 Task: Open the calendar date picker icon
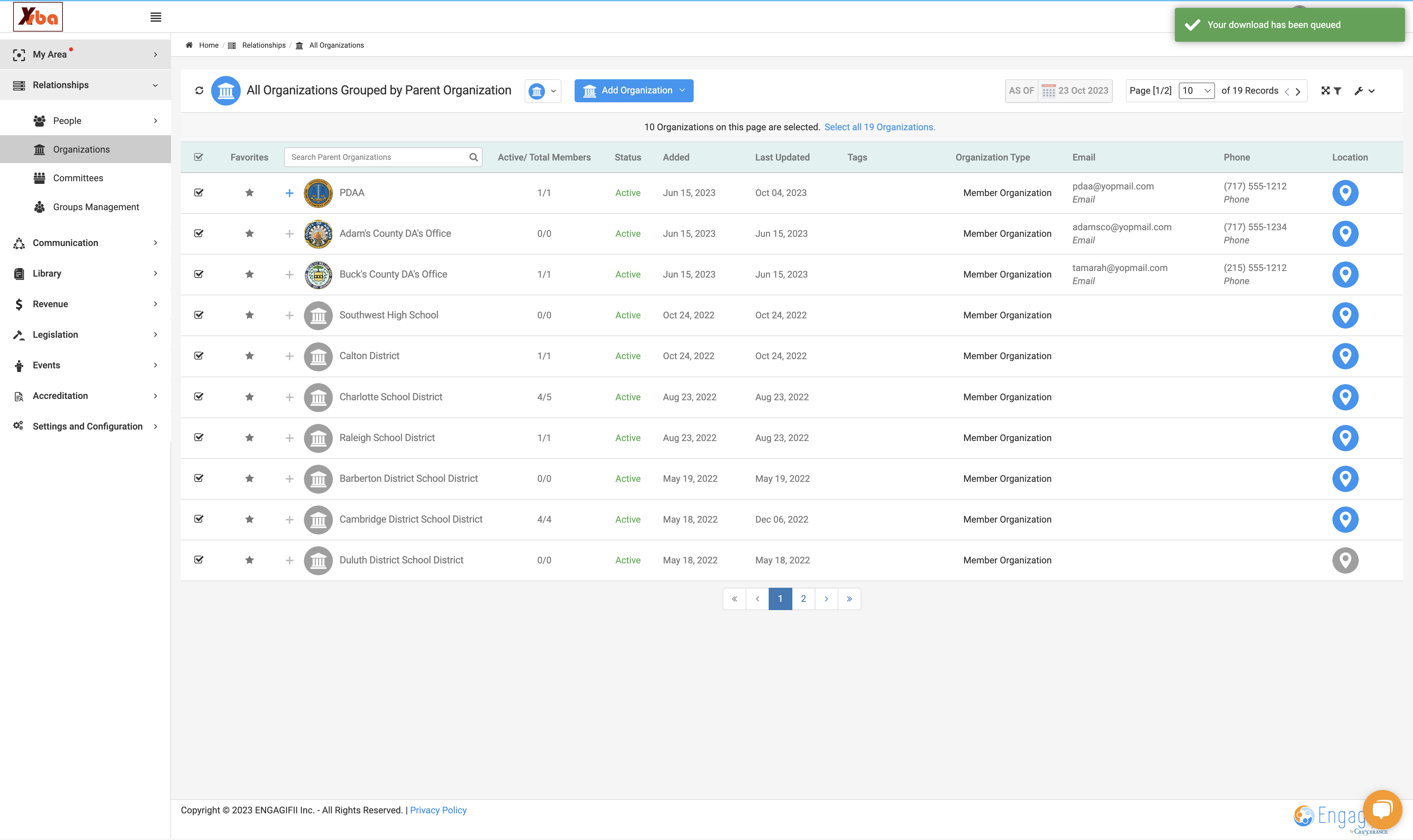coord(1048,90)
